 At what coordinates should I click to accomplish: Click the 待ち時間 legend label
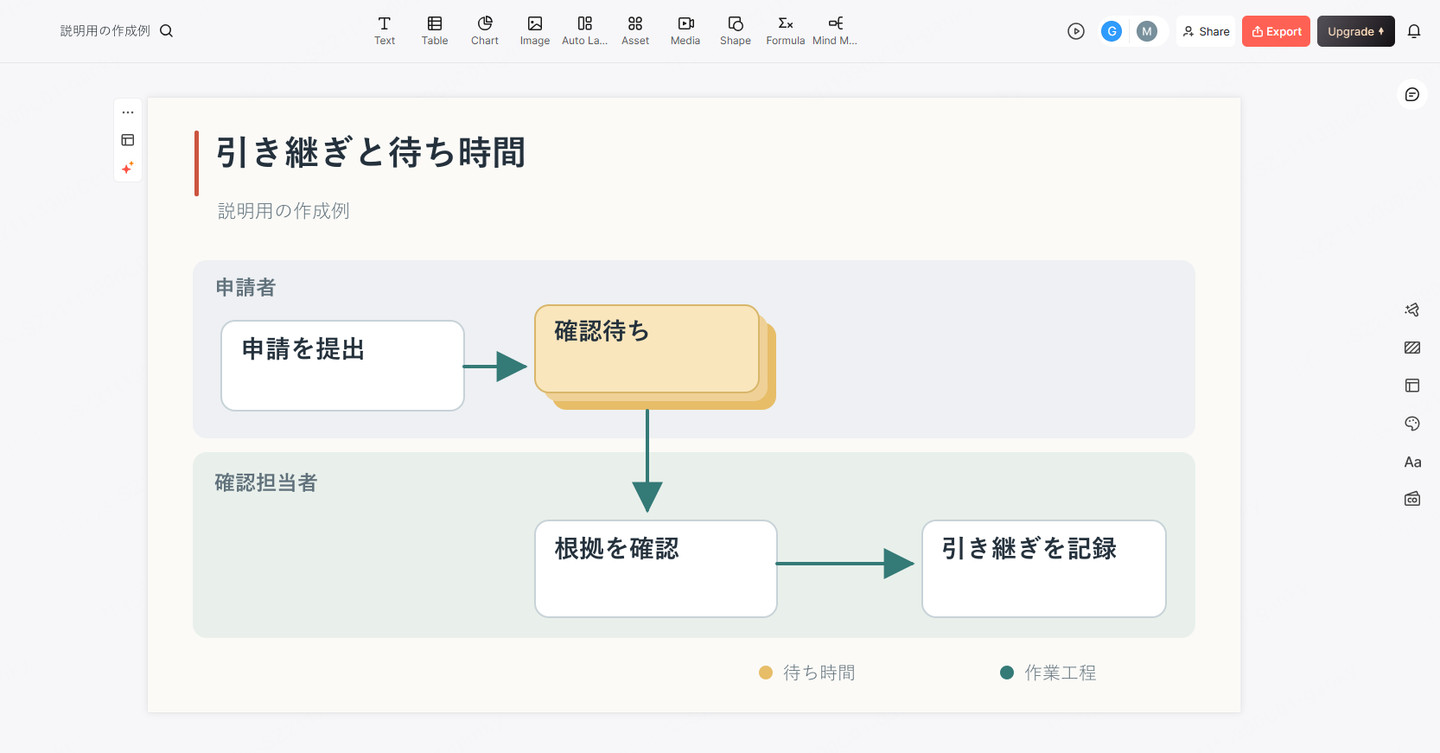pos(820,673)
